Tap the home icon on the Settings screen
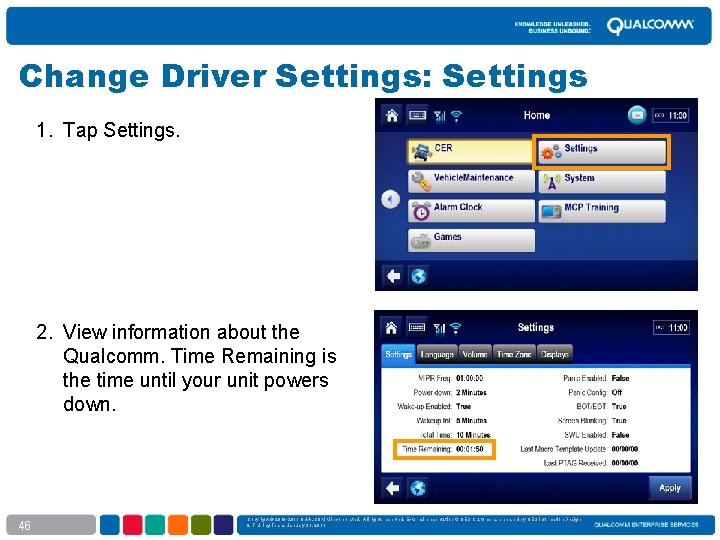The height and width of the screenshot is (540, 720). click(x=391, y=327)
